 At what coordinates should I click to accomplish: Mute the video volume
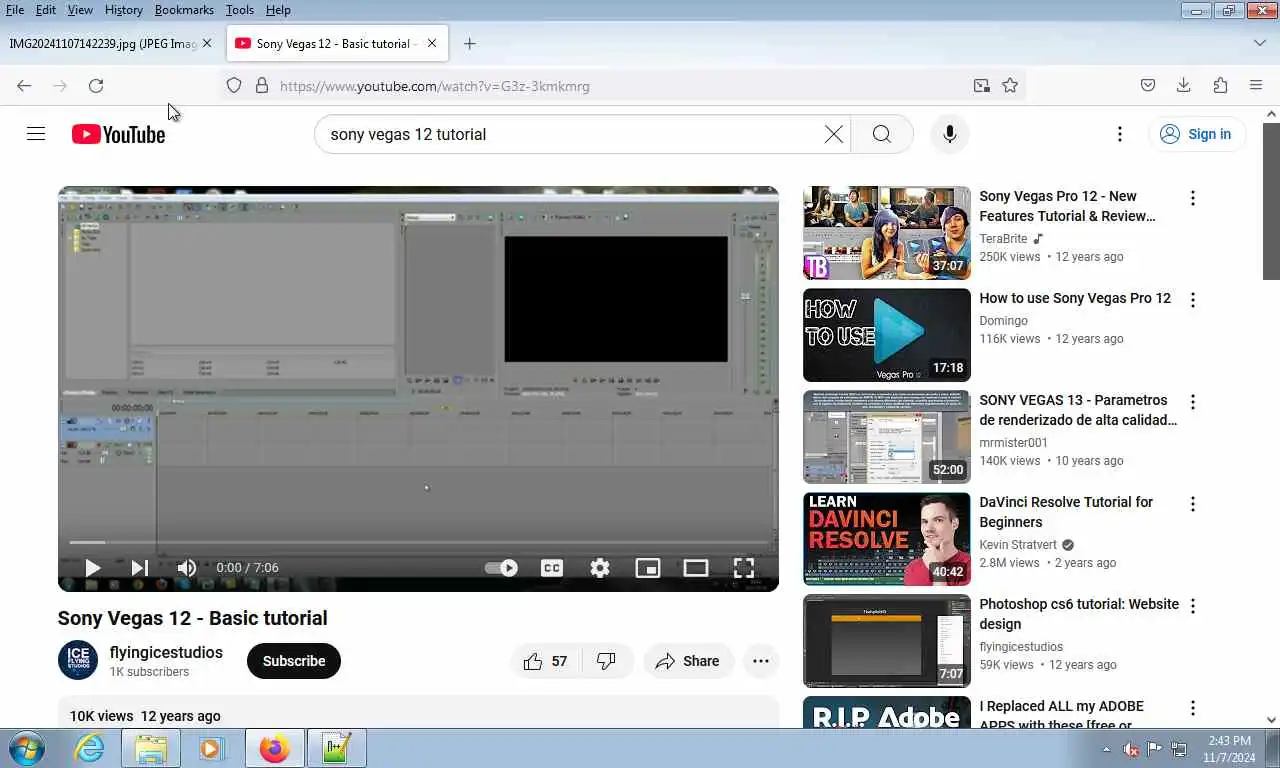point(187,568)
